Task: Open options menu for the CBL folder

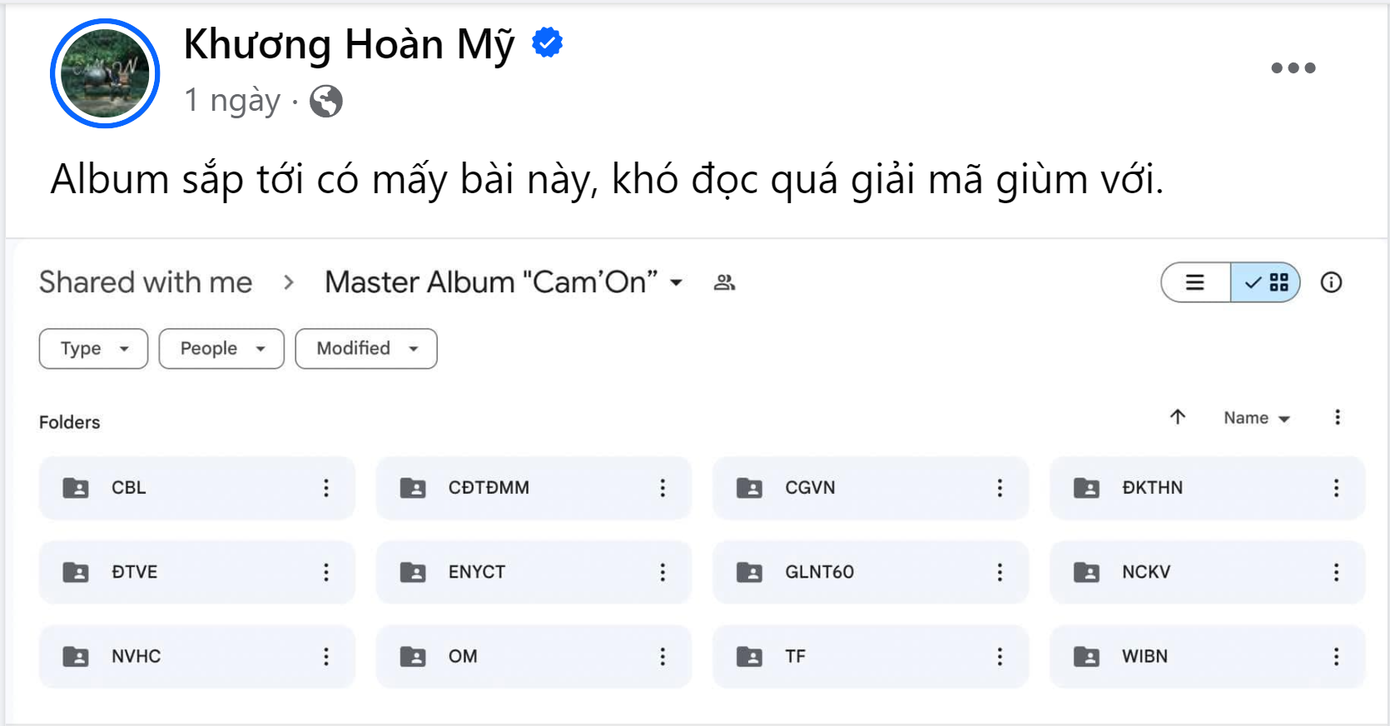Action: tap(325, 487)
